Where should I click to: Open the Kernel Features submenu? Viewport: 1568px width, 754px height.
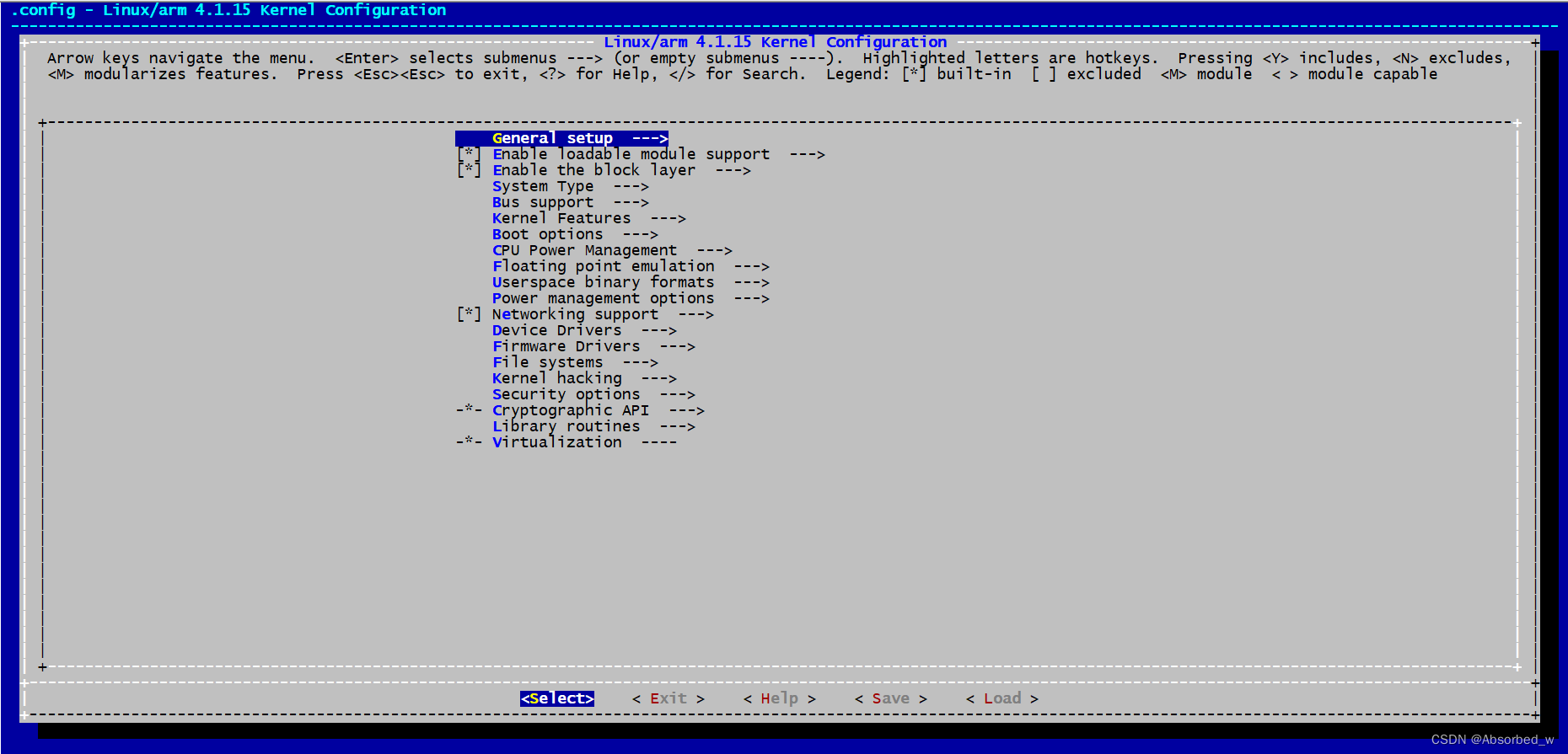[589, 218]
